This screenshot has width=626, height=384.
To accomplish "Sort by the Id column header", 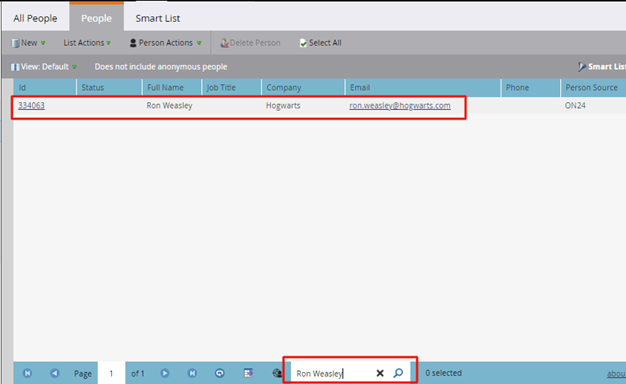I will click(45, 87).
